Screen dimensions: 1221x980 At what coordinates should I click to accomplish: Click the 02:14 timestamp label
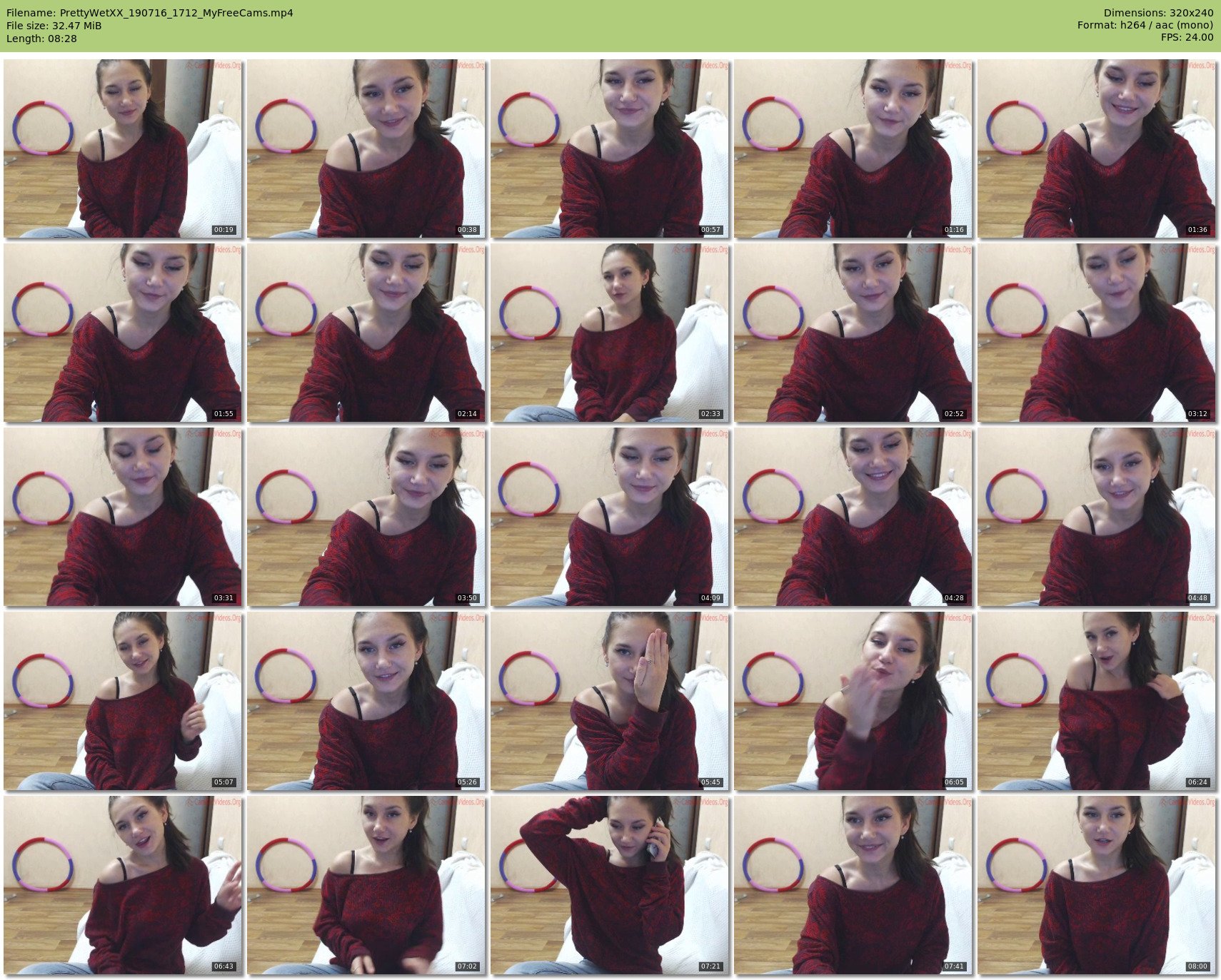coord(467,414)
